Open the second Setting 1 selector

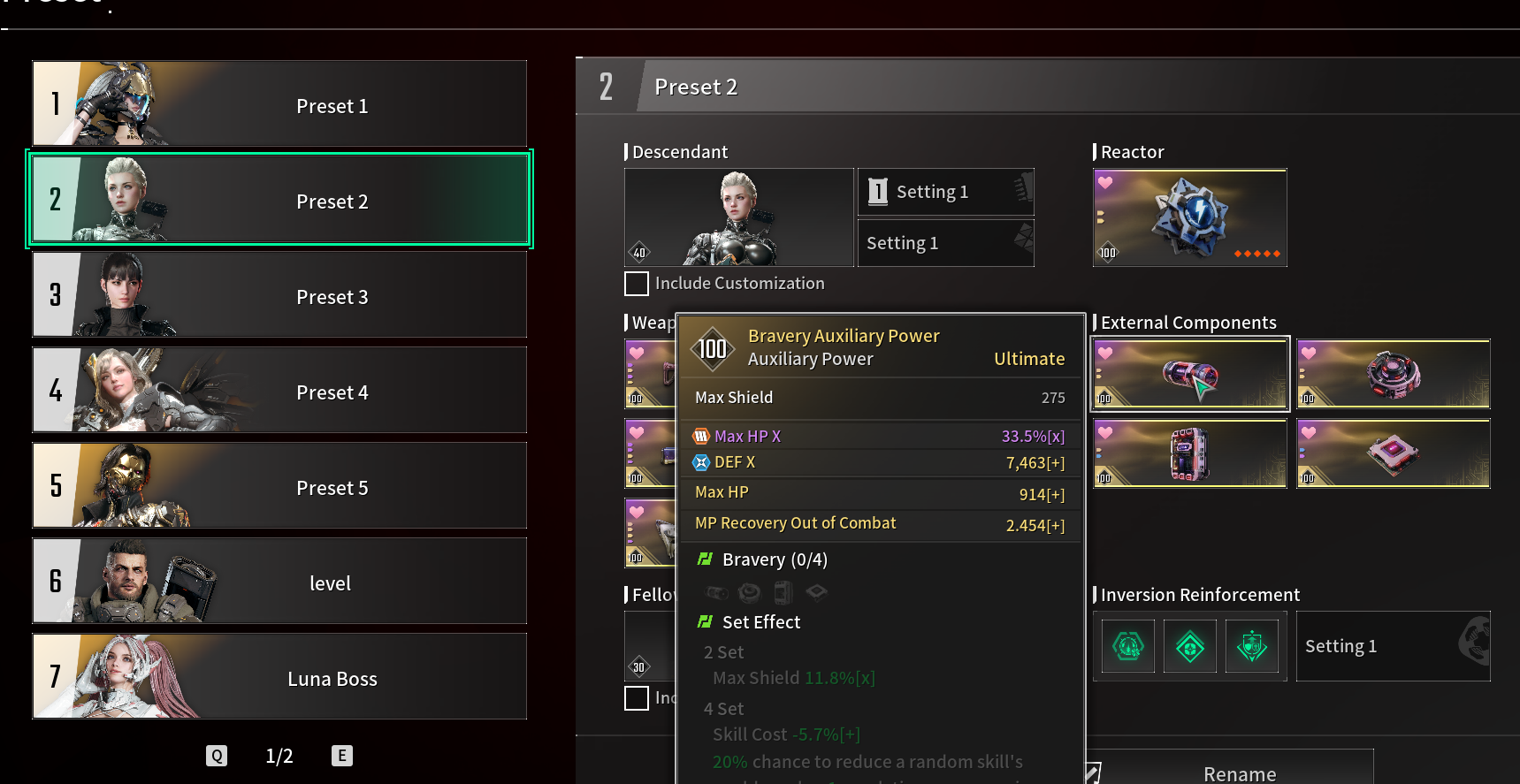(x=945, y=243)
